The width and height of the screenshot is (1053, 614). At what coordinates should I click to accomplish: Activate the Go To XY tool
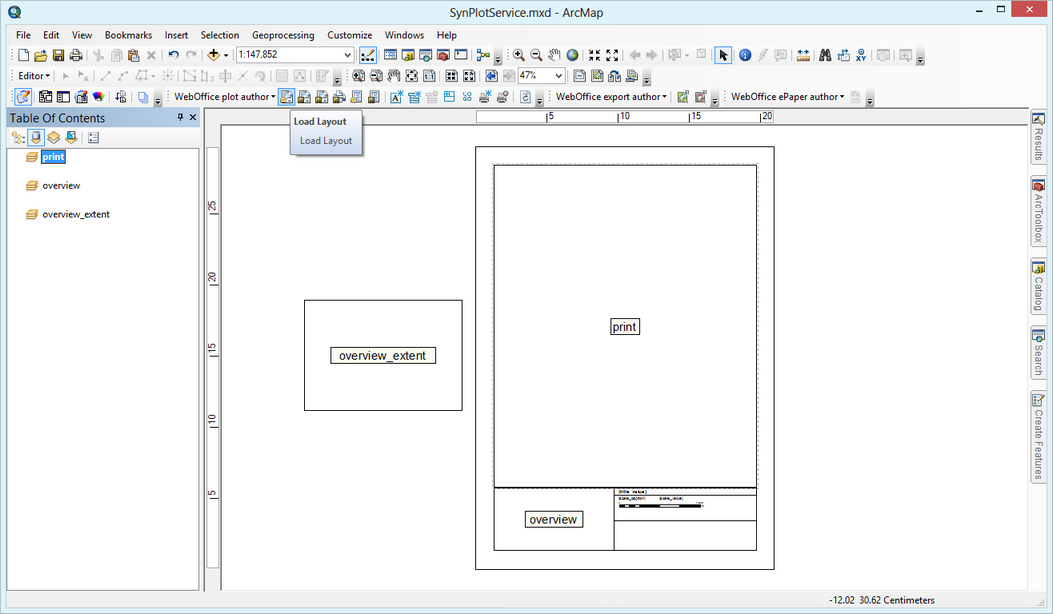coord(862,55)
